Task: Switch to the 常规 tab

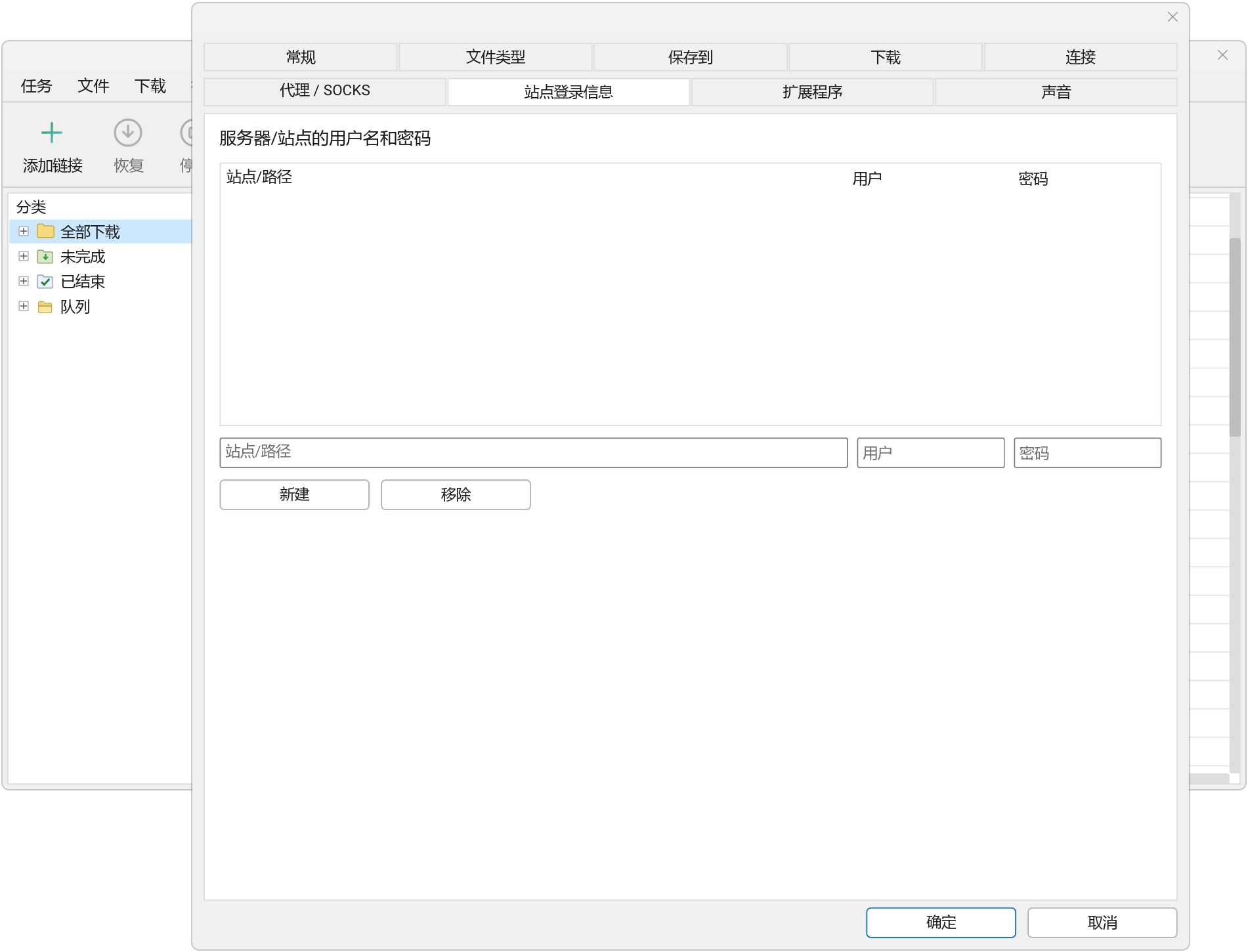Action: click(x=301, y=57)
